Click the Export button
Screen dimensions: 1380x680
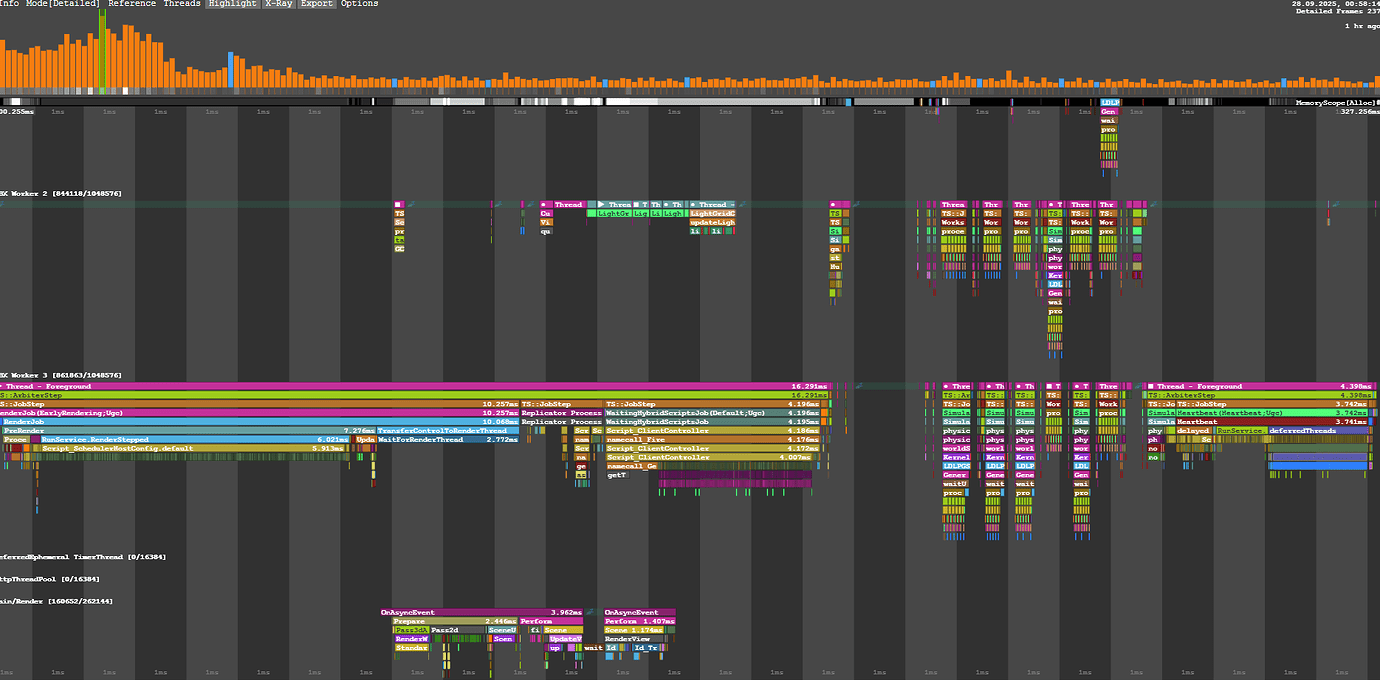coord(317,4)
